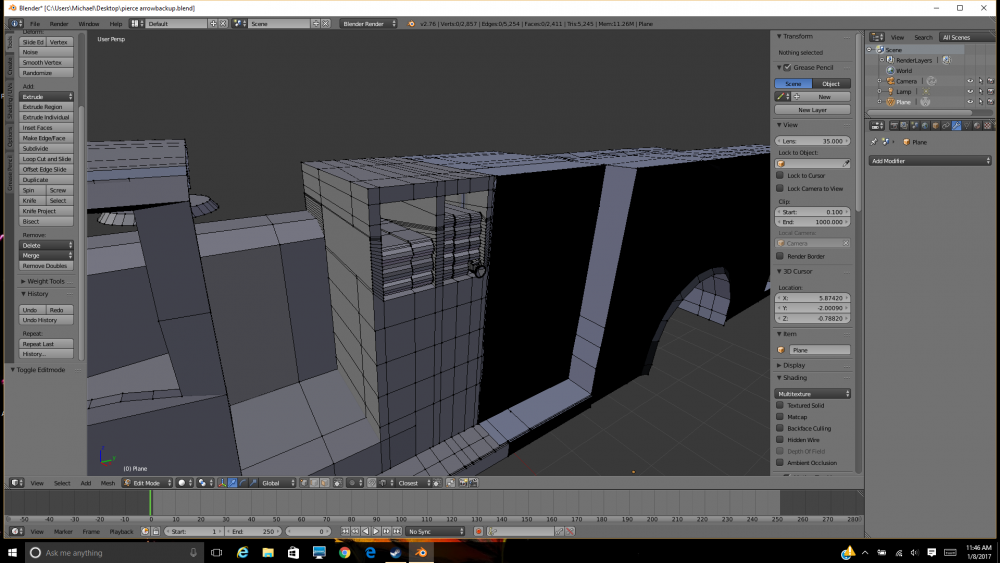Image resolution: width=1000 pixels, height=563 pixels.
Task: Enable the Lock to Cursor checkbox
Action: (x=781, y=176)
